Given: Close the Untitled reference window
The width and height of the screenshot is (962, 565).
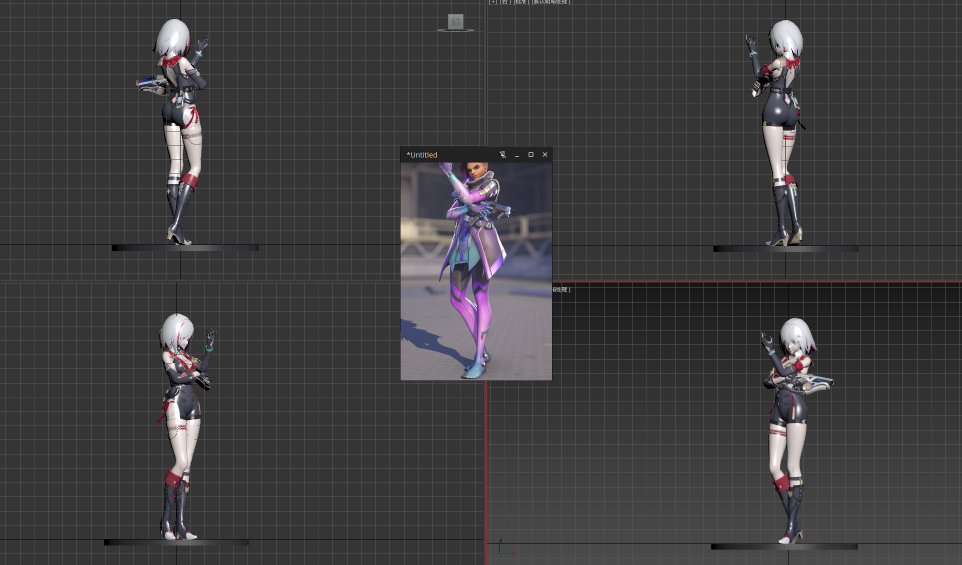Looking at the screenshot, I should (545, 155).
